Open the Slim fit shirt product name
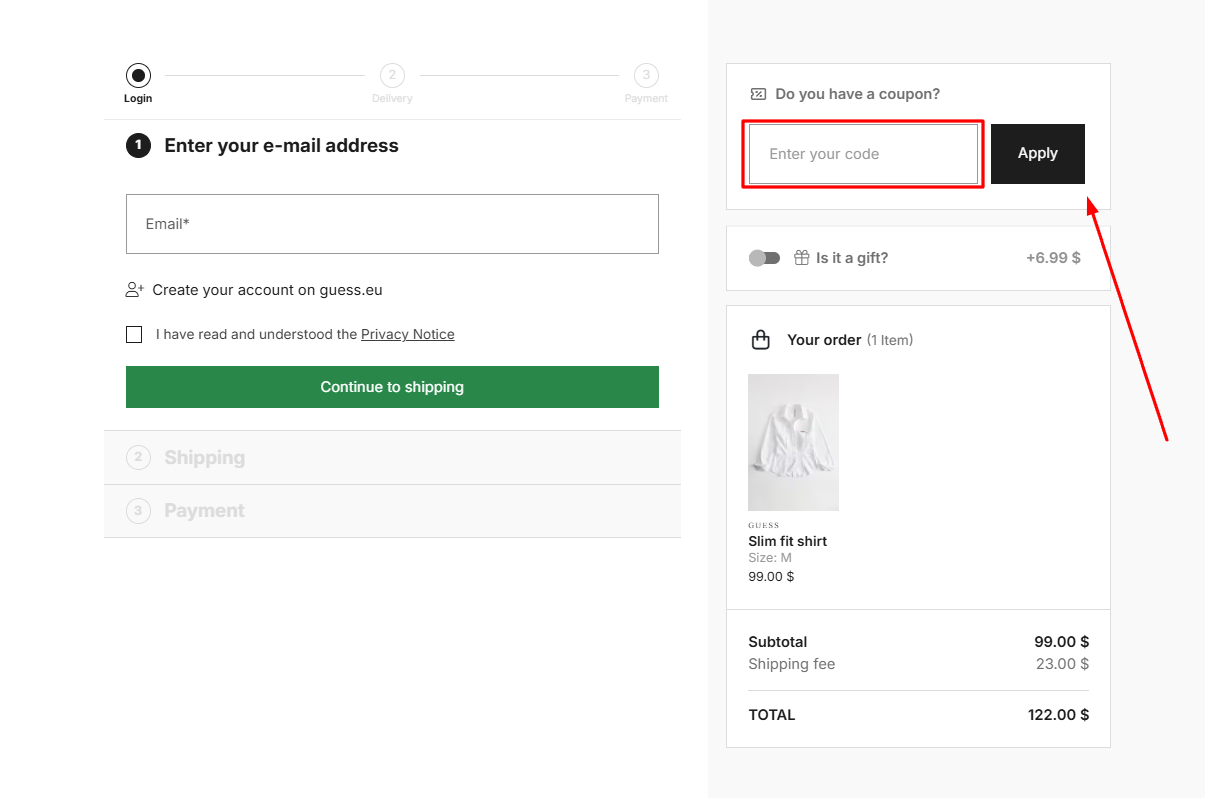This screenshot has width=1205, height=798. click(788, 541)
